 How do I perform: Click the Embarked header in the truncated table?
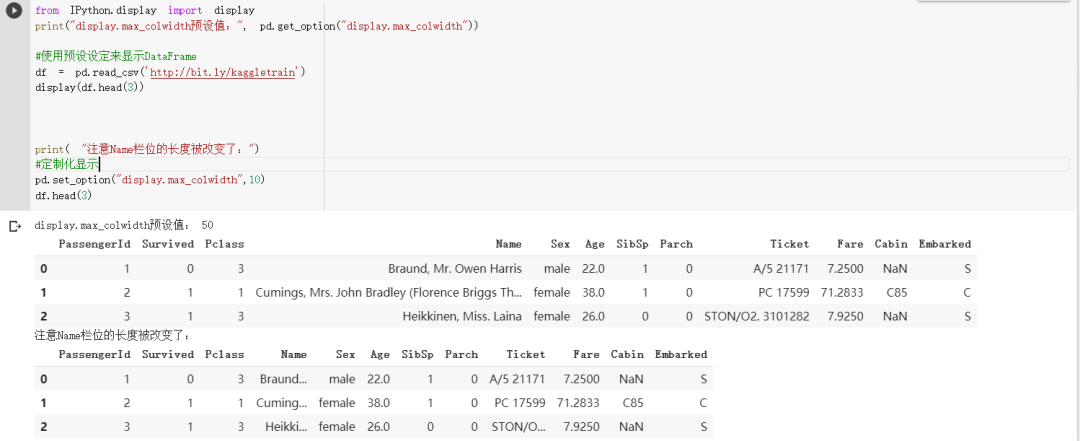680,355
